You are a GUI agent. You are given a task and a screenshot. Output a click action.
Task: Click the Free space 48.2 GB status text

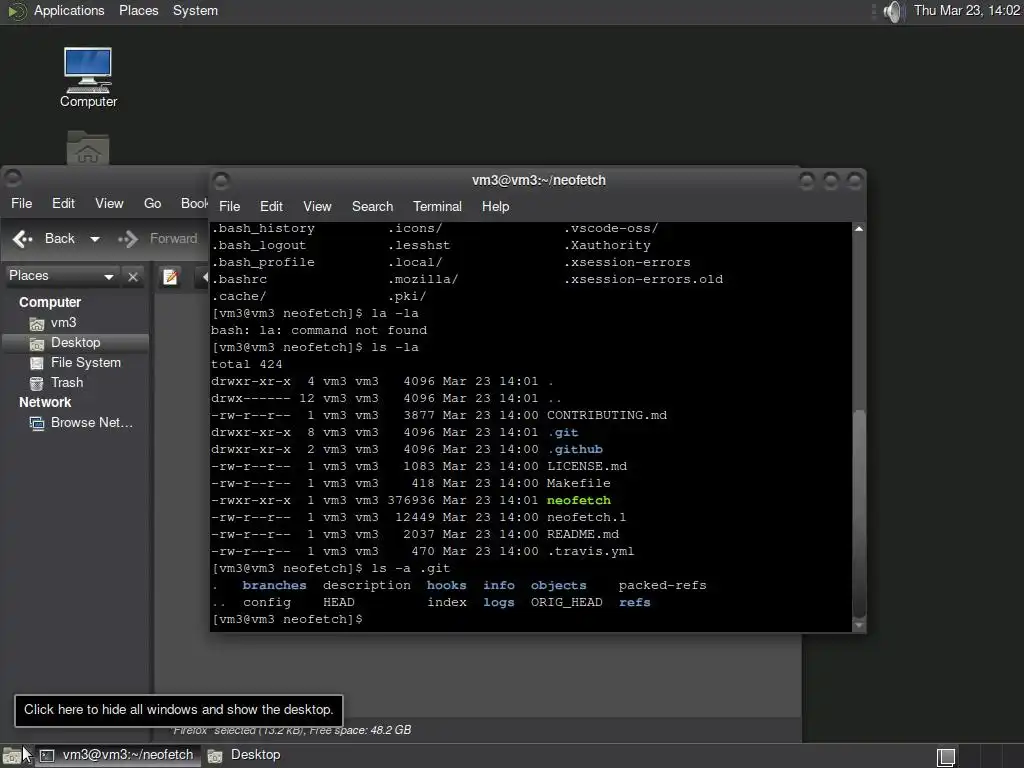360,730
